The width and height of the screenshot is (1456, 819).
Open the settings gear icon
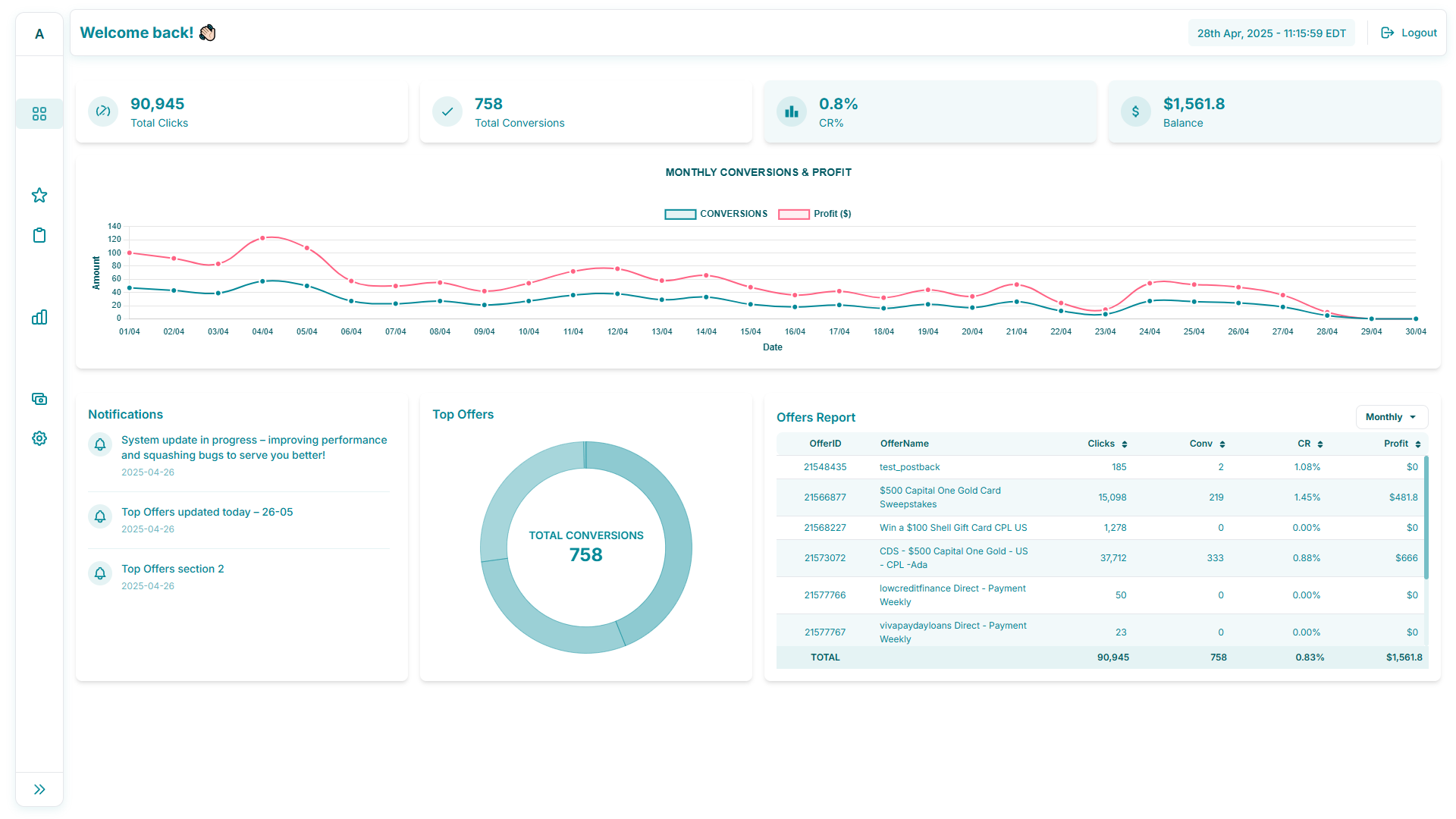click(x=39, y=438)
